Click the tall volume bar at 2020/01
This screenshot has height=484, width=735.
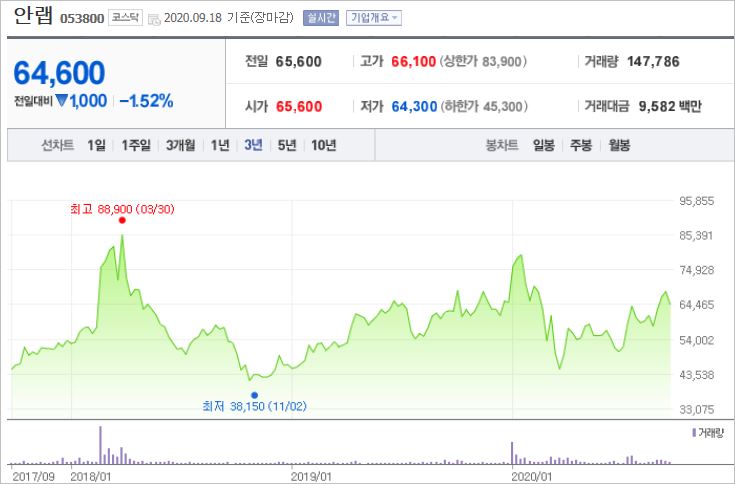pyautogui.click(x=512, y=453)
